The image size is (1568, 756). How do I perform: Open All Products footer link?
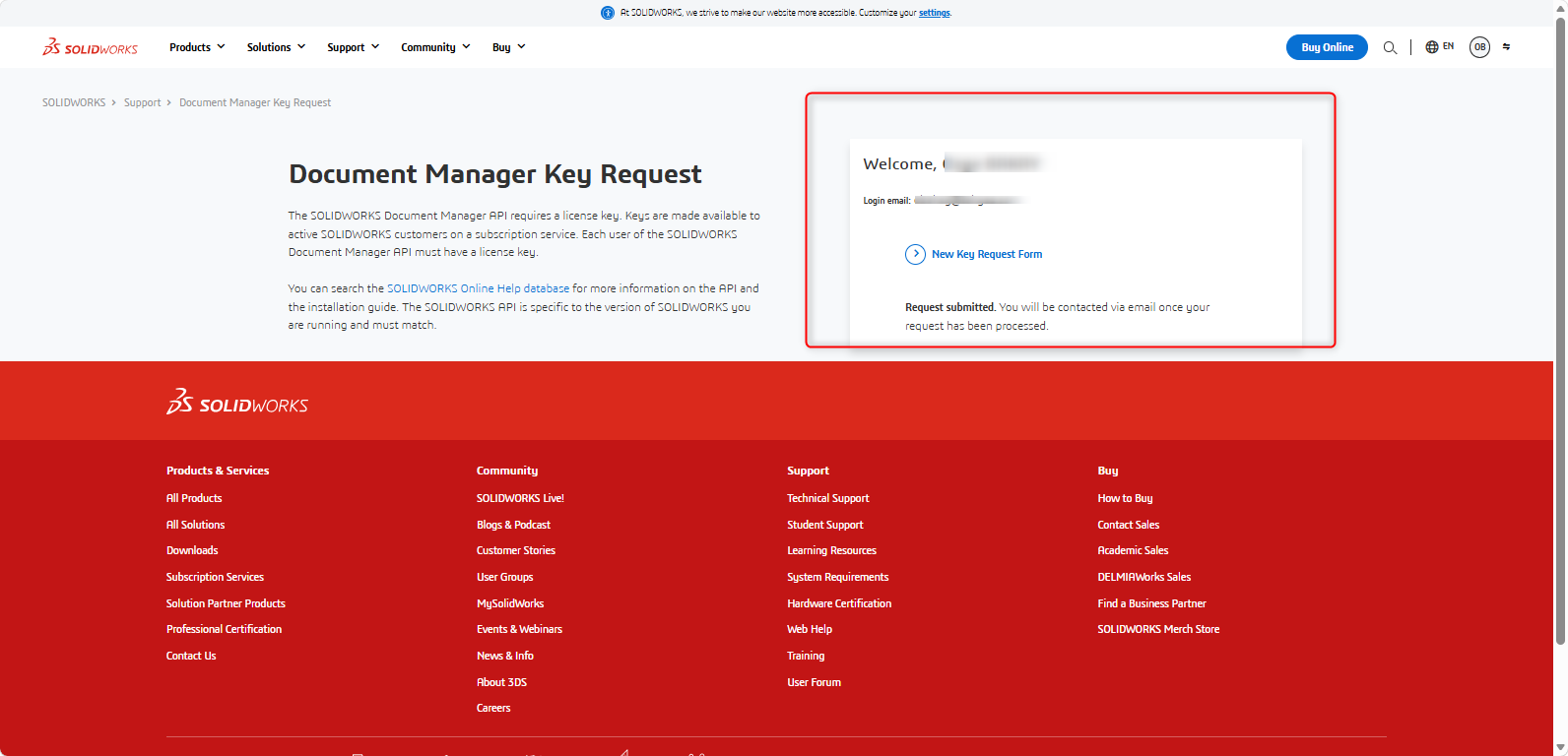[194, 498]
